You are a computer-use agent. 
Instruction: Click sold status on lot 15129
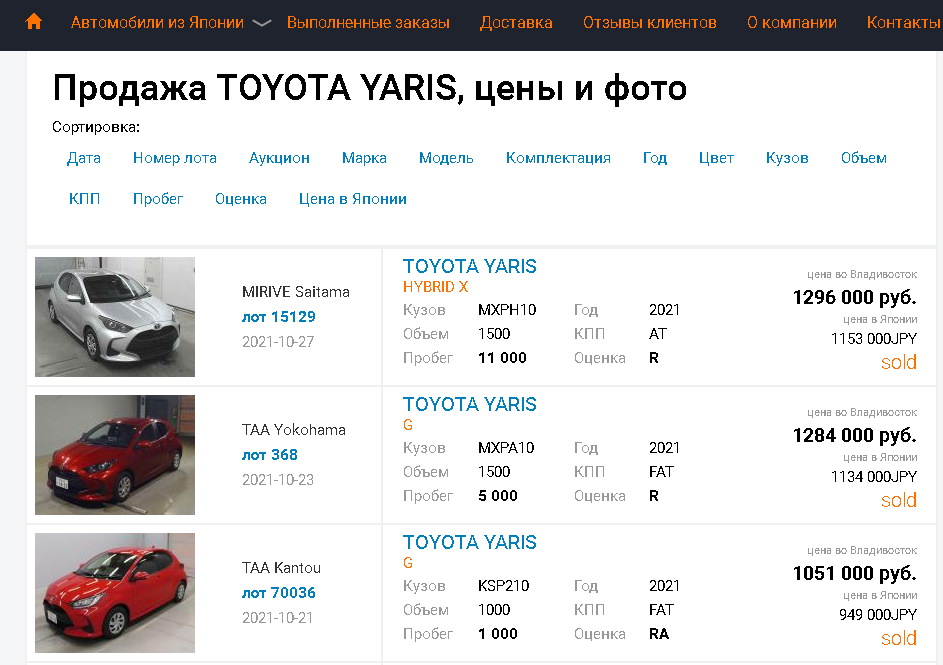coord(898,363)
